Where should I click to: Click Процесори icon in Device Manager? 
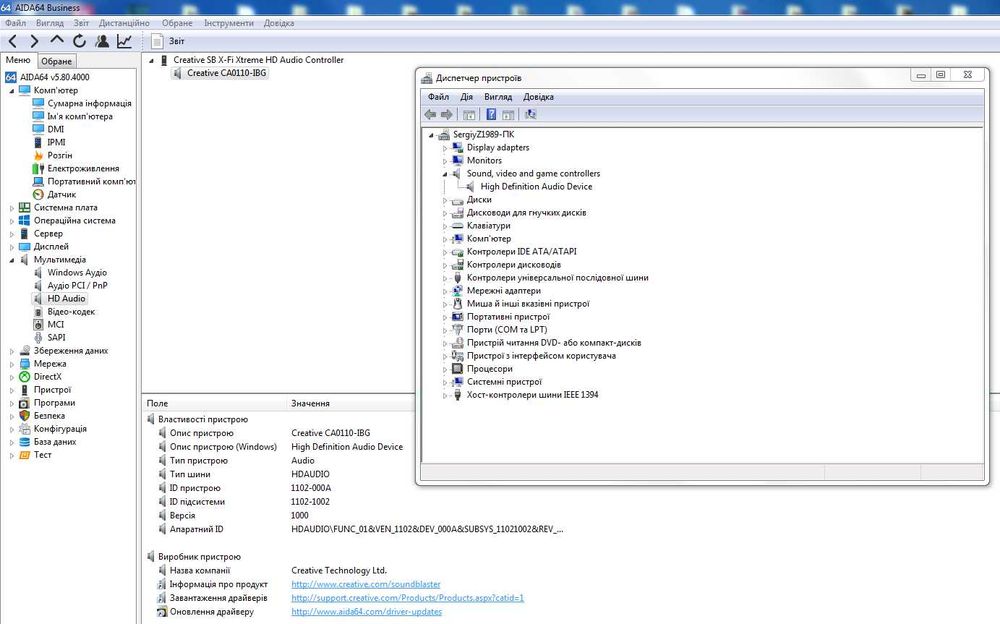point(457,369)
